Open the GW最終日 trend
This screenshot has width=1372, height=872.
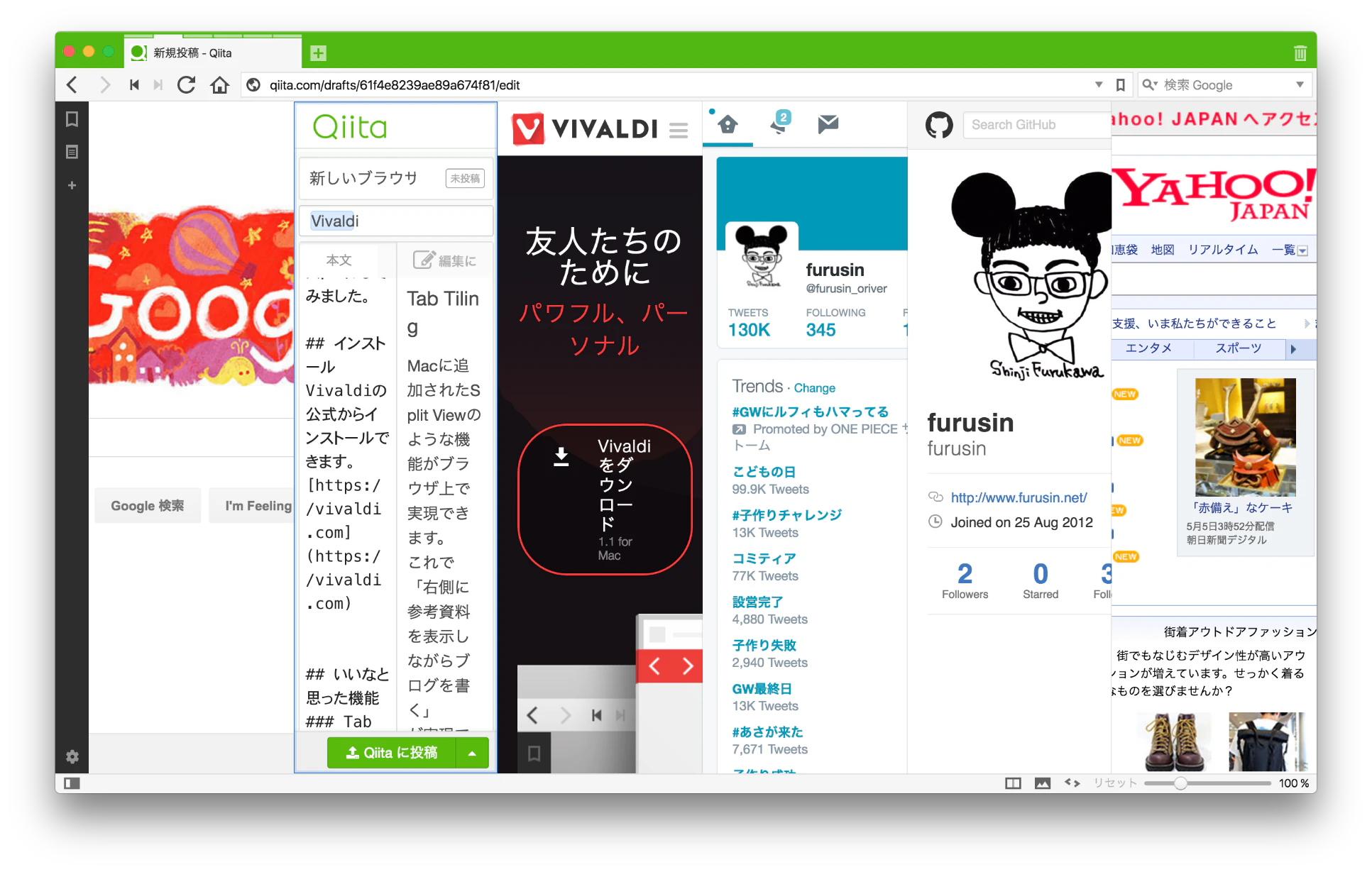(x=762, y=688)
